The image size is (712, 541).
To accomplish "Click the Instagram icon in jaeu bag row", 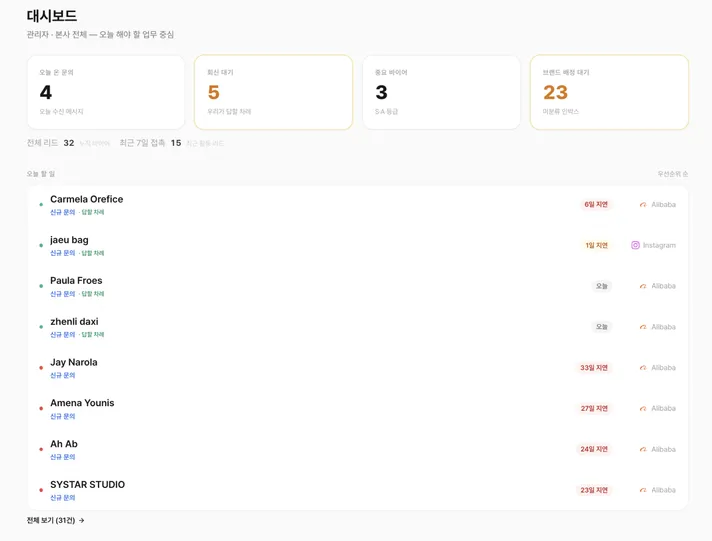I will click(635, 245).
